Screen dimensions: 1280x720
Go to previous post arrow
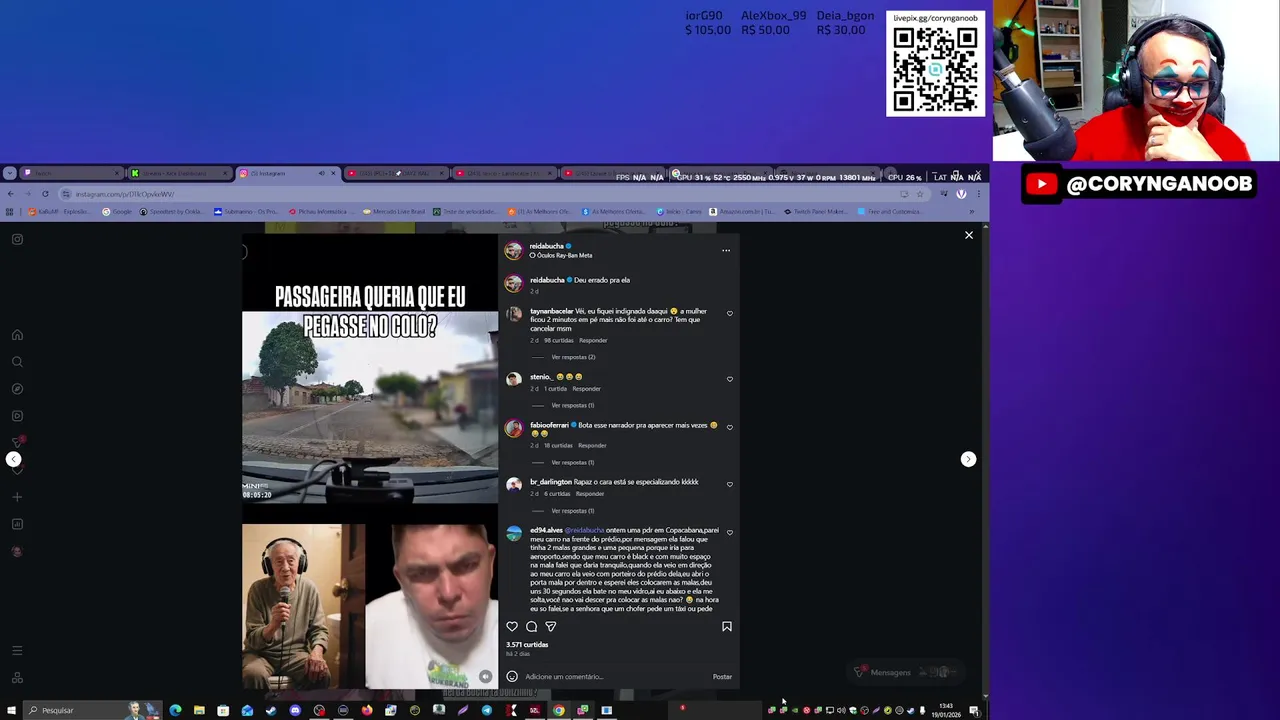pyautogui.click(x=14, y=459)
